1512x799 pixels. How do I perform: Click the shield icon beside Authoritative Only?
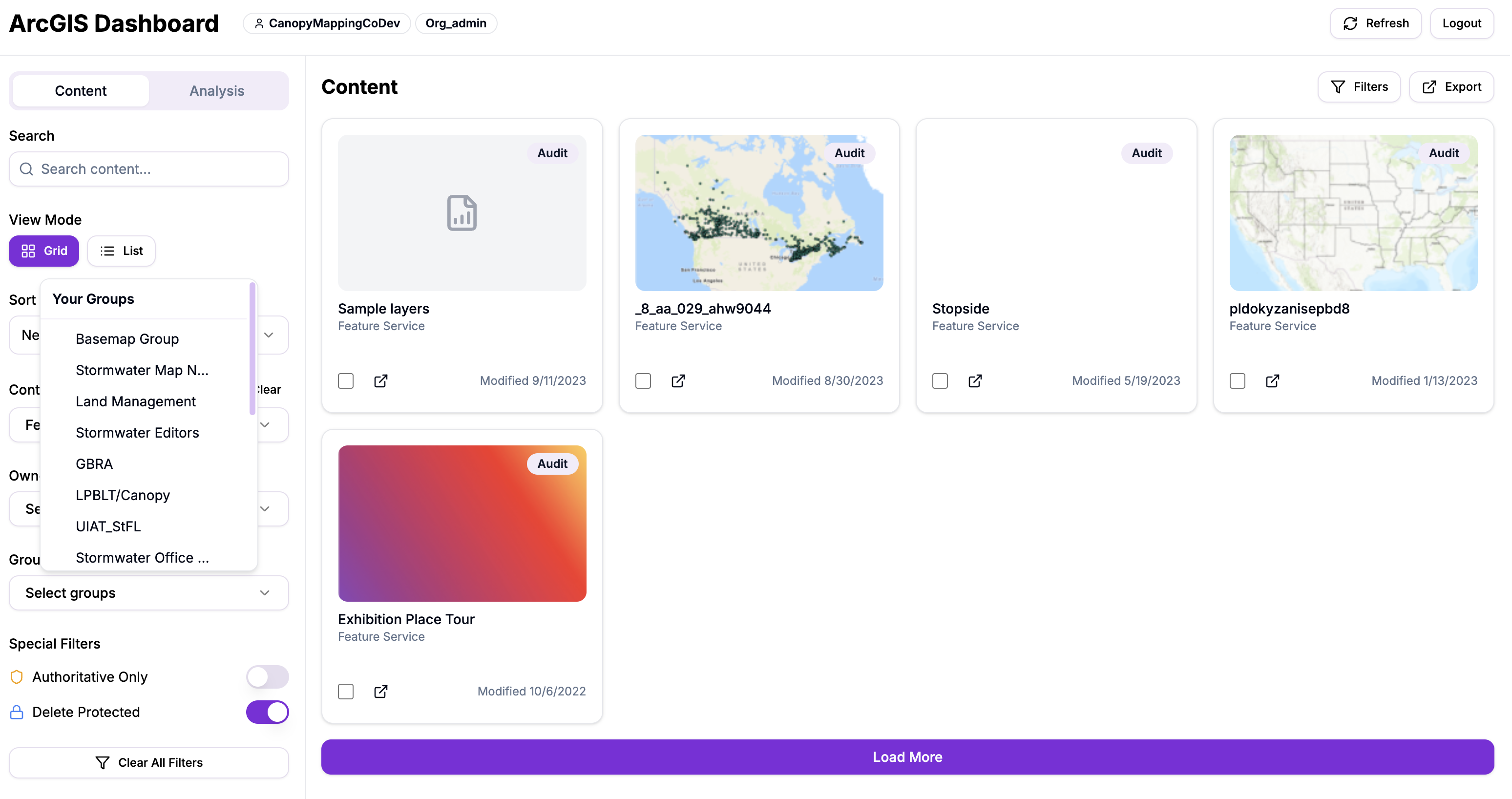[x=17, y=677]
